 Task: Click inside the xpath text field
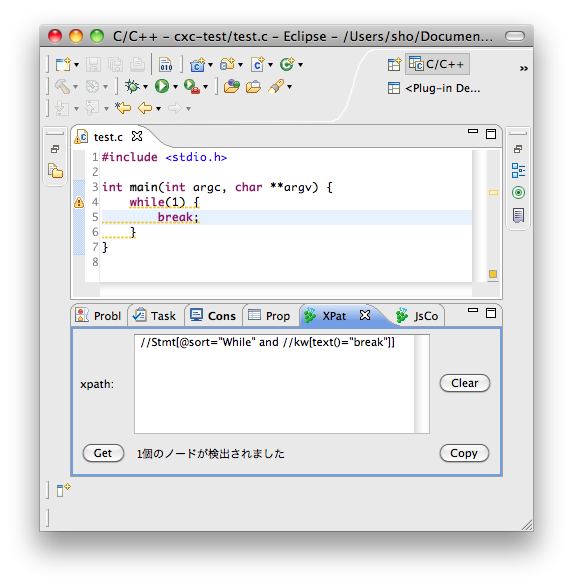[275, 384]
